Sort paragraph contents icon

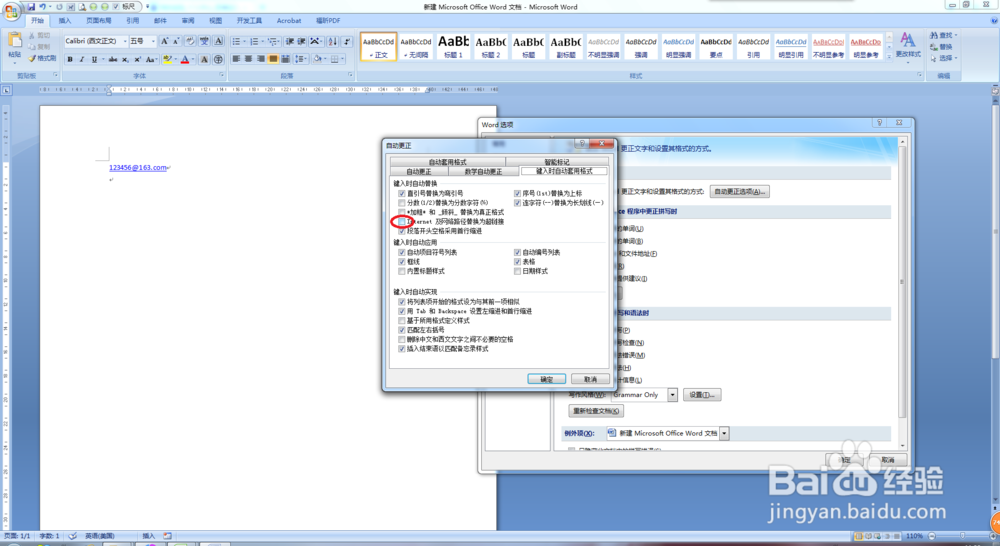[x=332, y=41]
